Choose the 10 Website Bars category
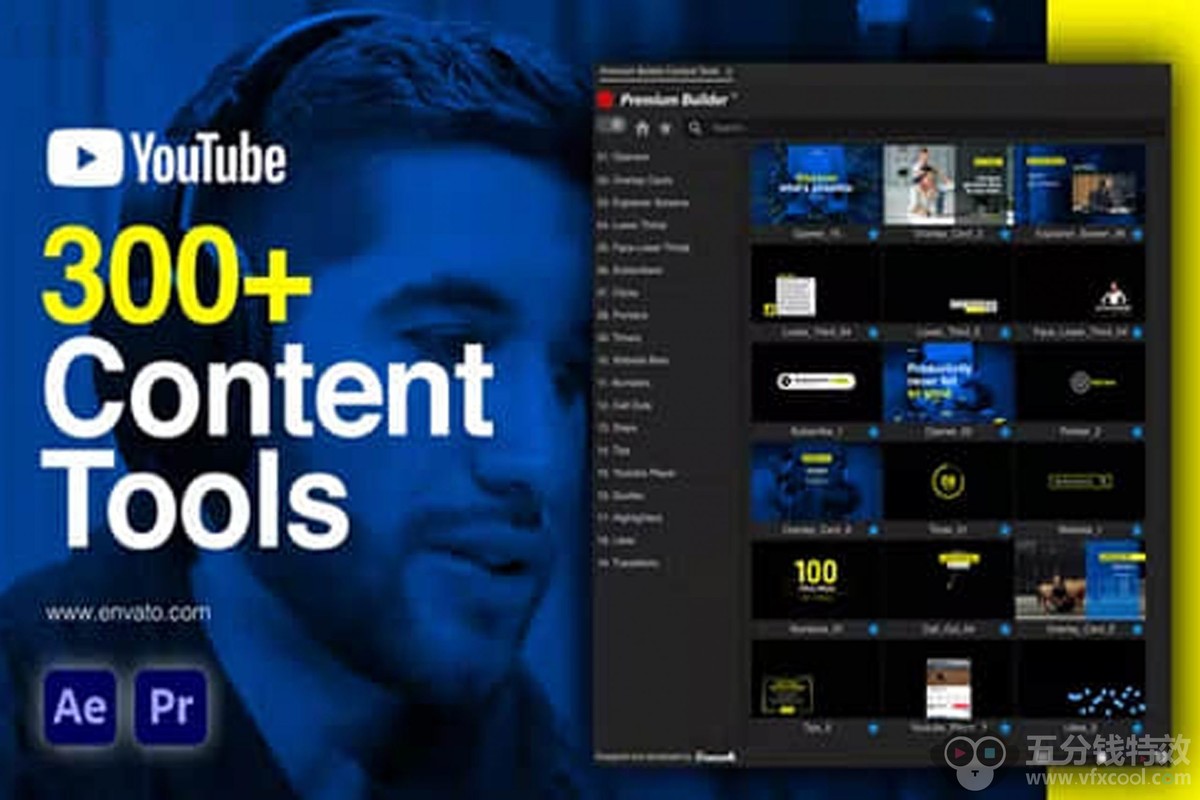Viewport: 1200px width, 800px height. pos(633,360)
